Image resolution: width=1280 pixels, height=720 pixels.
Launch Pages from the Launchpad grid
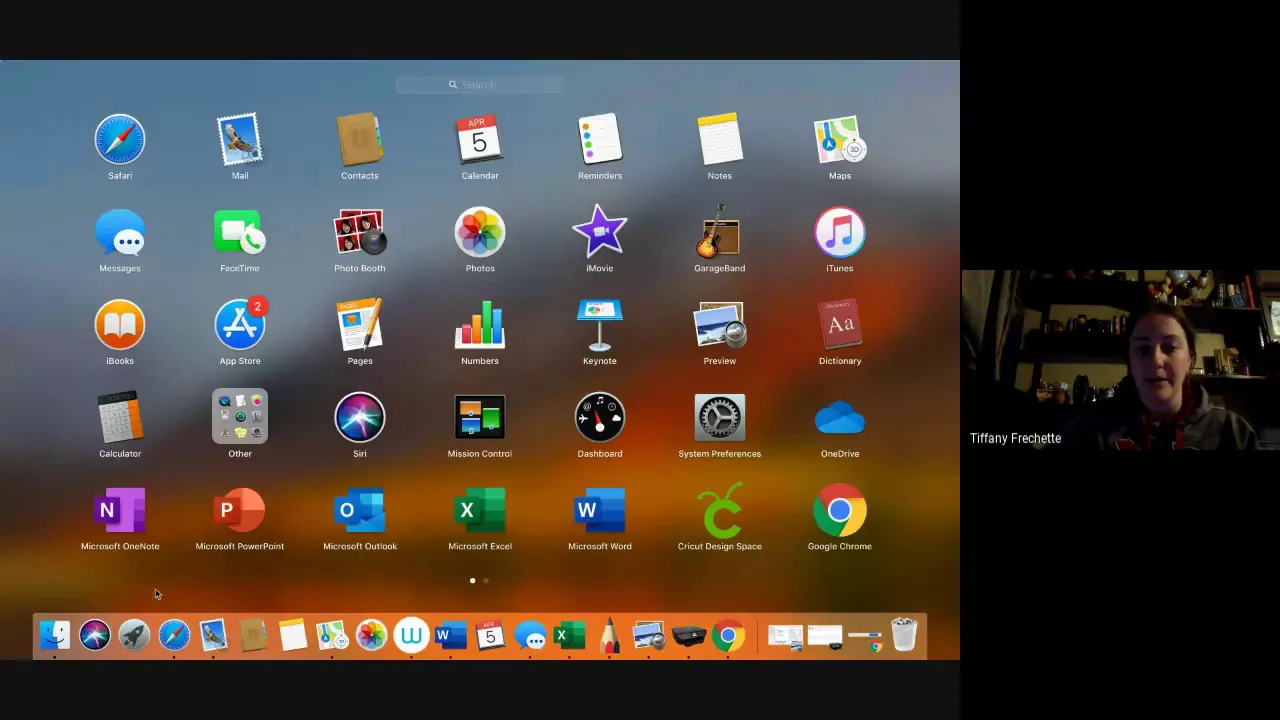360,326
